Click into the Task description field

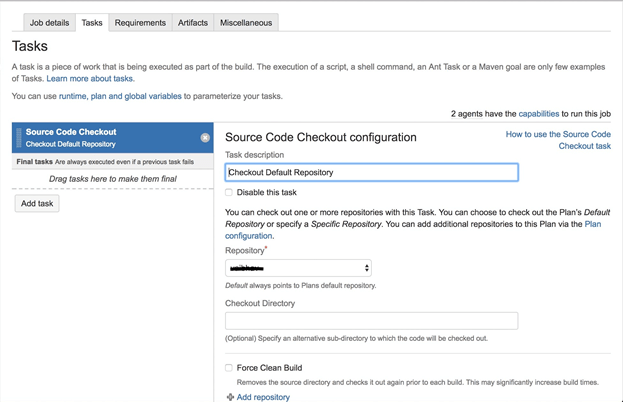pos(371,172)
